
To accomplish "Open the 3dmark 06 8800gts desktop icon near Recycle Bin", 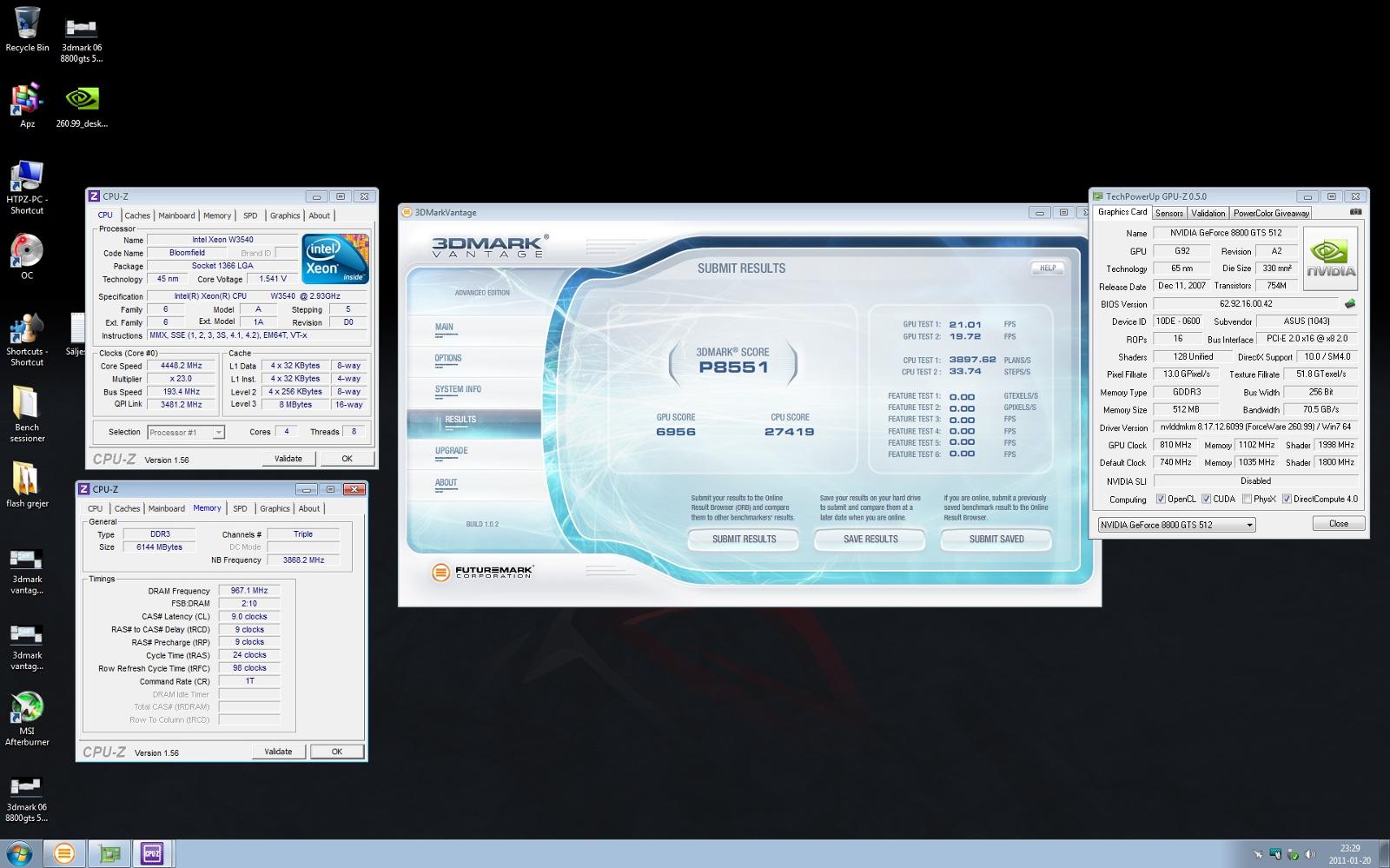I will (x=81, y=39).
